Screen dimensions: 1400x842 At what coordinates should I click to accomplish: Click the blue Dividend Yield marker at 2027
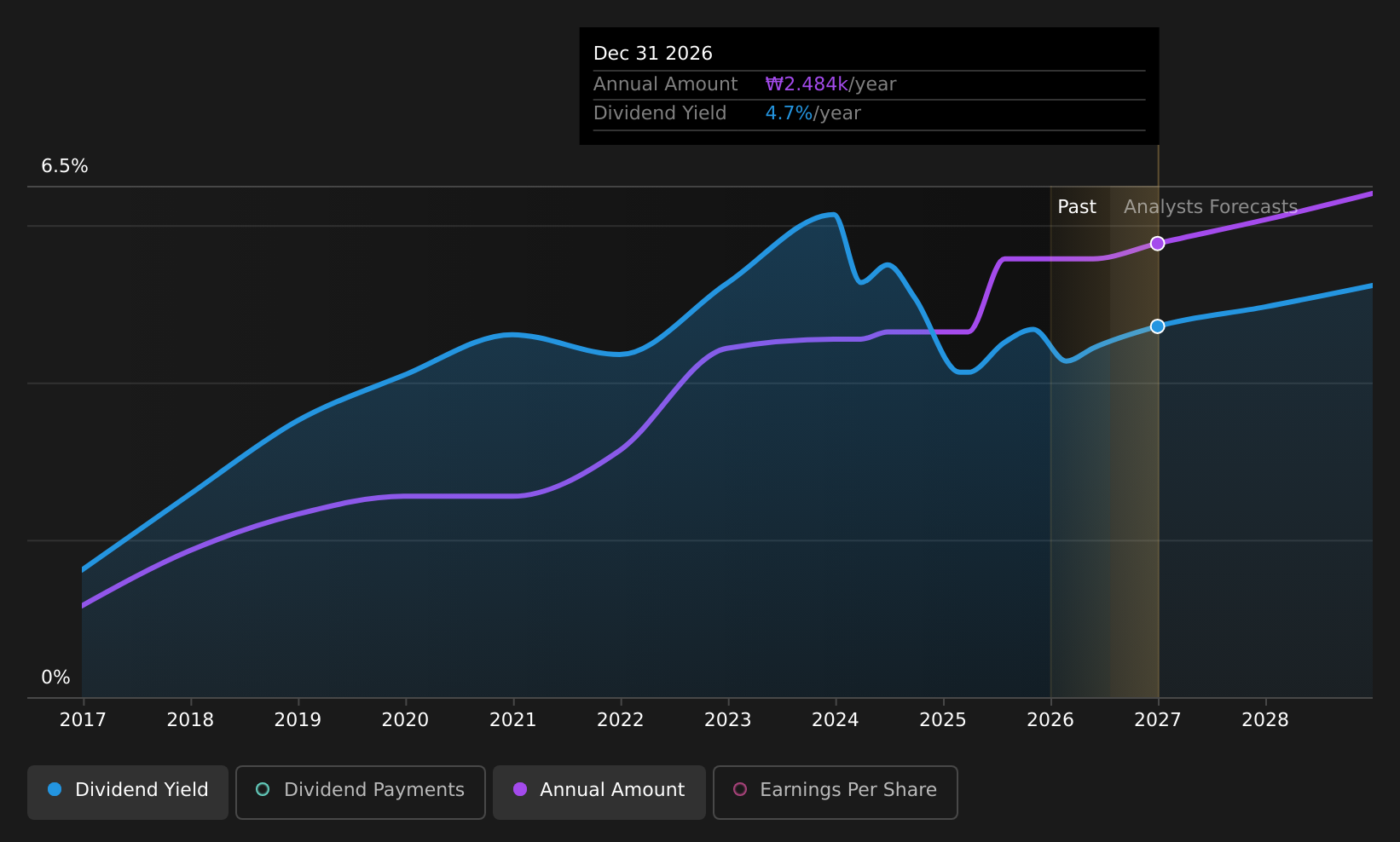point(1157,326)
